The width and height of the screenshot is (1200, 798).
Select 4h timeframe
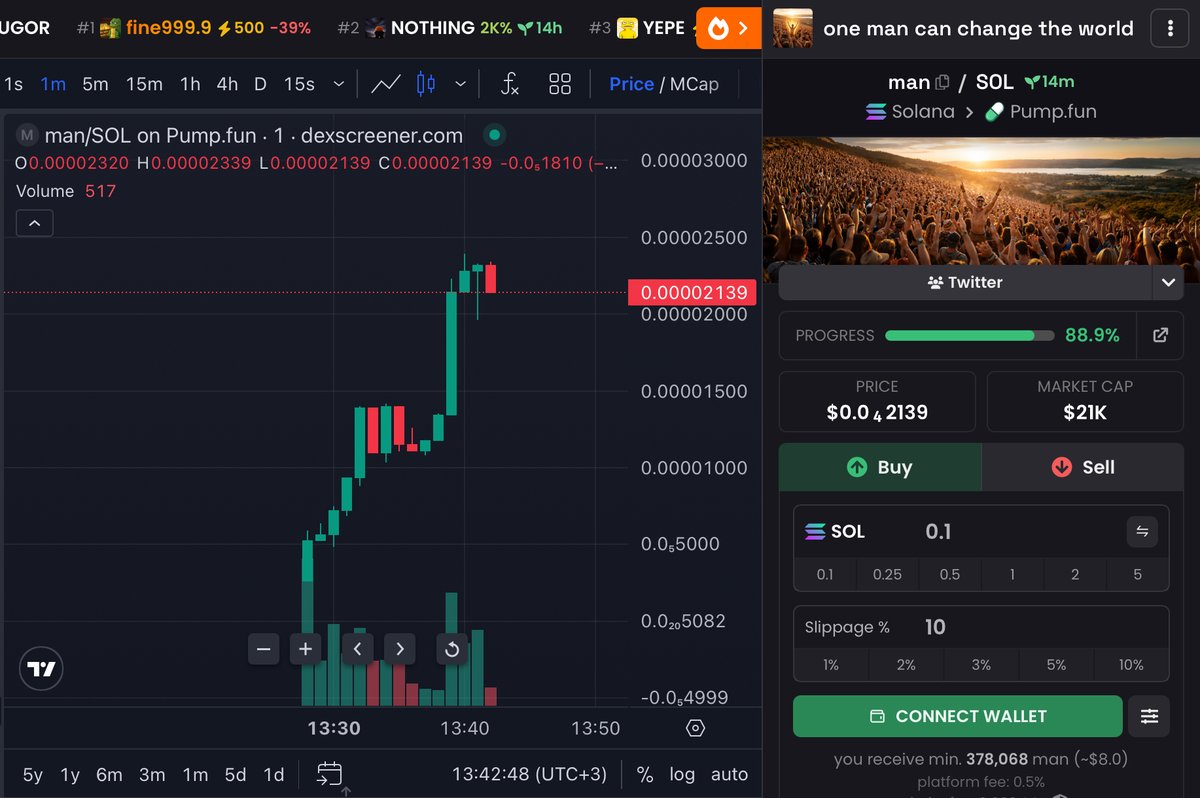(x=228, y=84)
